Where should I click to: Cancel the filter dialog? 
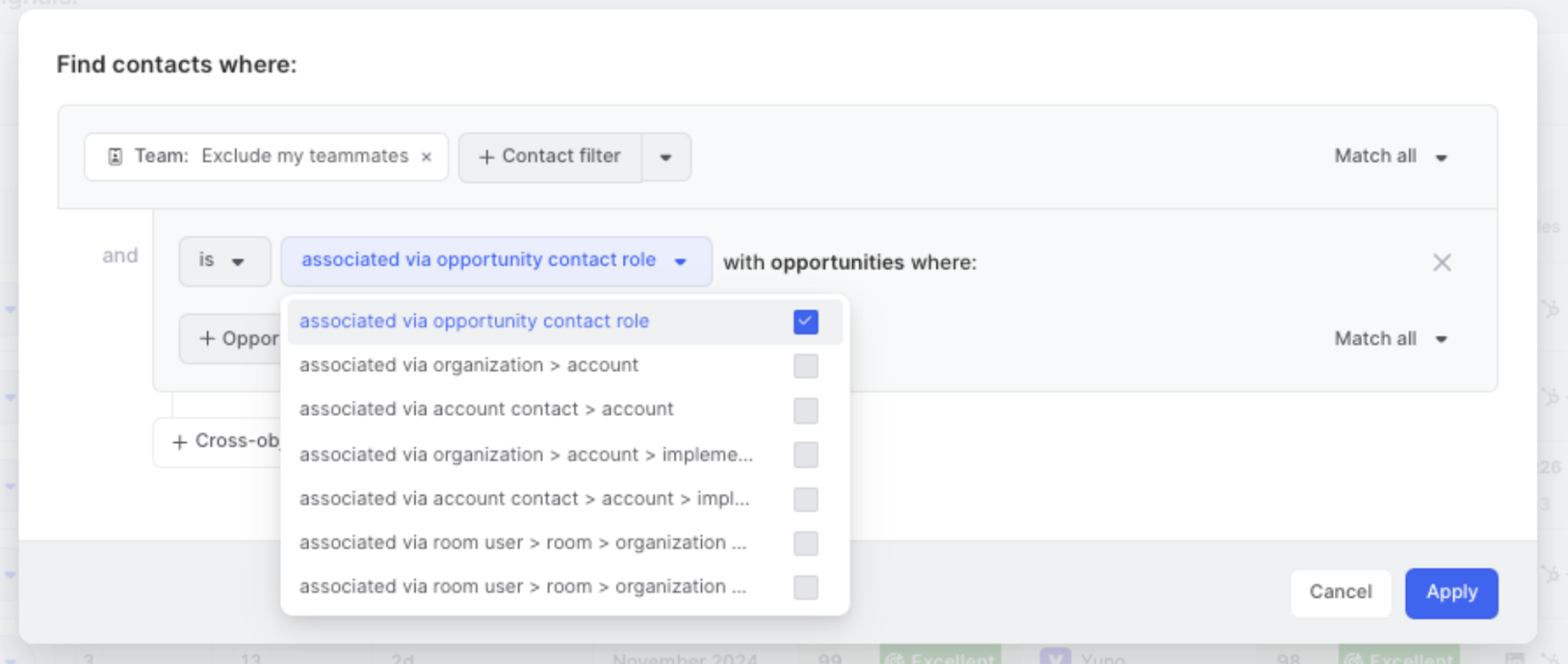tap(1340, 593)
